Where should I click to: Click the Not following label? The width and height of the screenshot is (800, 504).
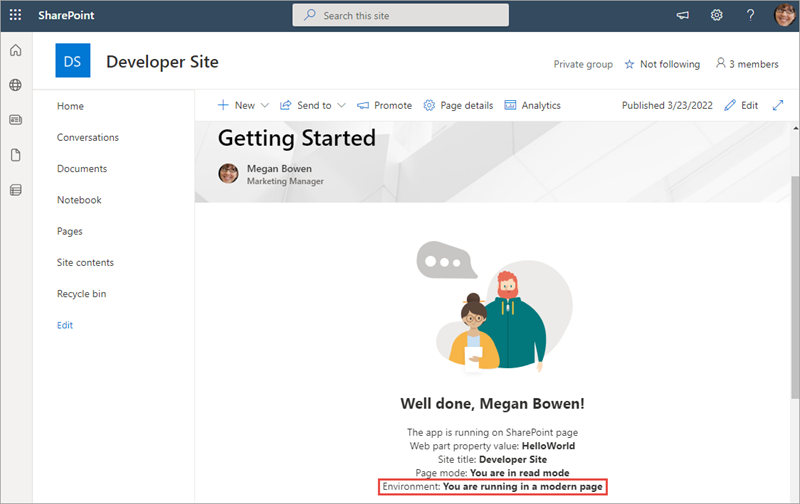click(x=670, y=64)
